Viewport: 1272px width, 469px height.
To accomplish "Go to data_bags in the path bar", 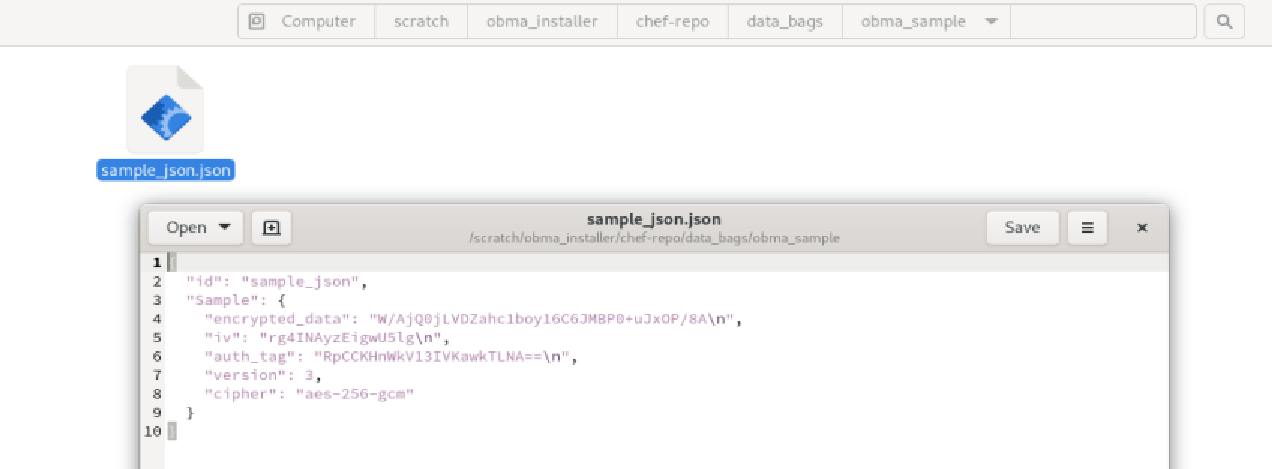I will pos(785,21).
